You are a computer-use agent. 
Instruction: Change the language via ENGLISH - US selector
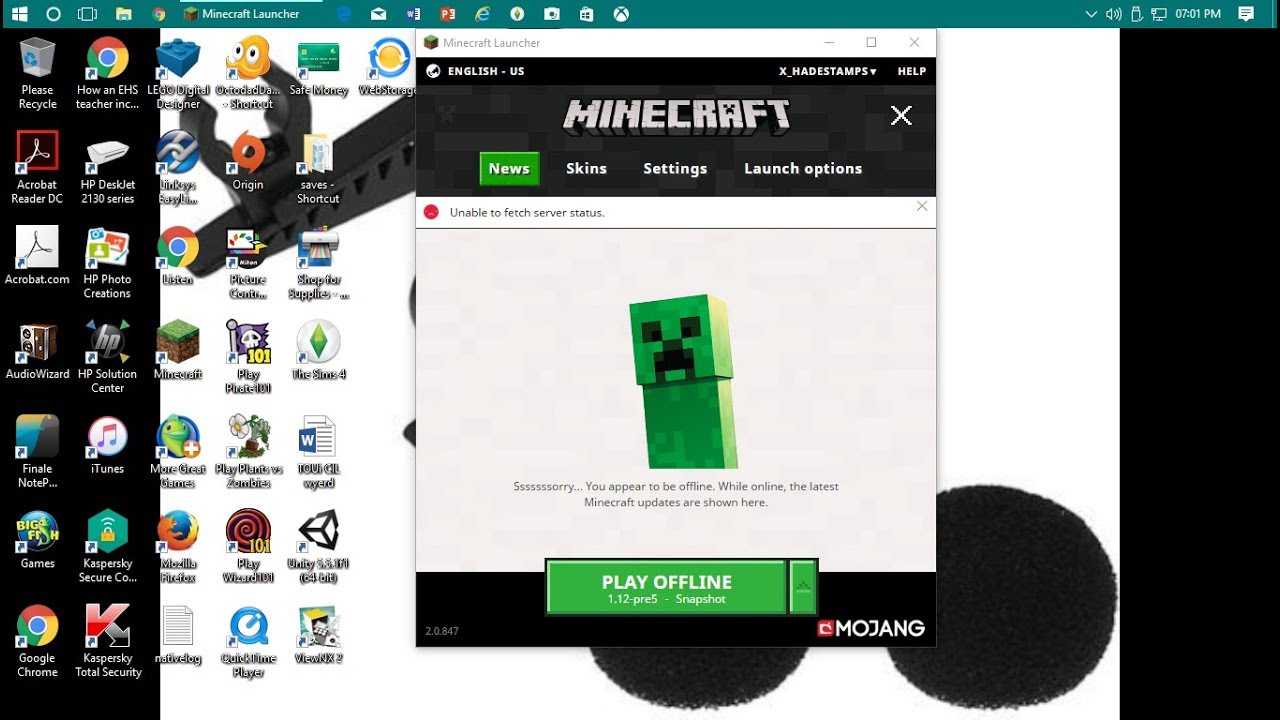click(x=475, y=71)
